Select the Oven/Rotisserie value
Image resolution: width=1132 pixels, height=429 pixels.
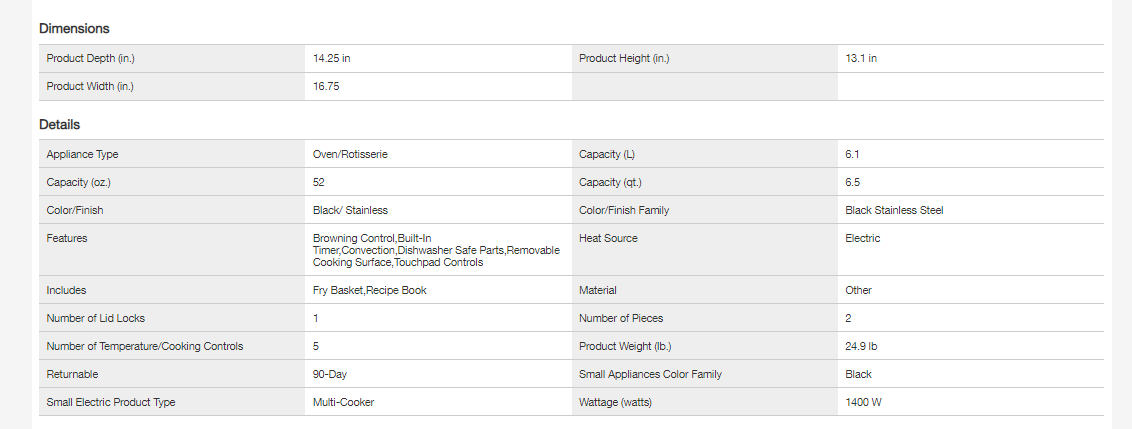pos(350,155)
